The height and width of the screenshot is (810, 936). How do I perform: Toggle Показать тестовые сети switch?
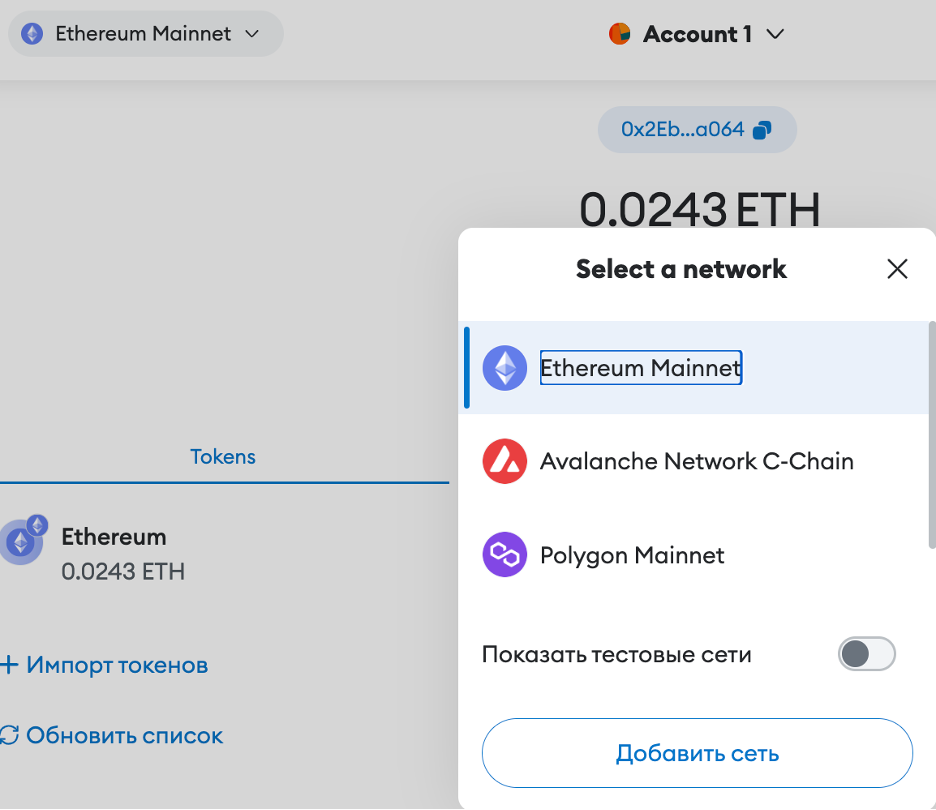tap(866, 655)
